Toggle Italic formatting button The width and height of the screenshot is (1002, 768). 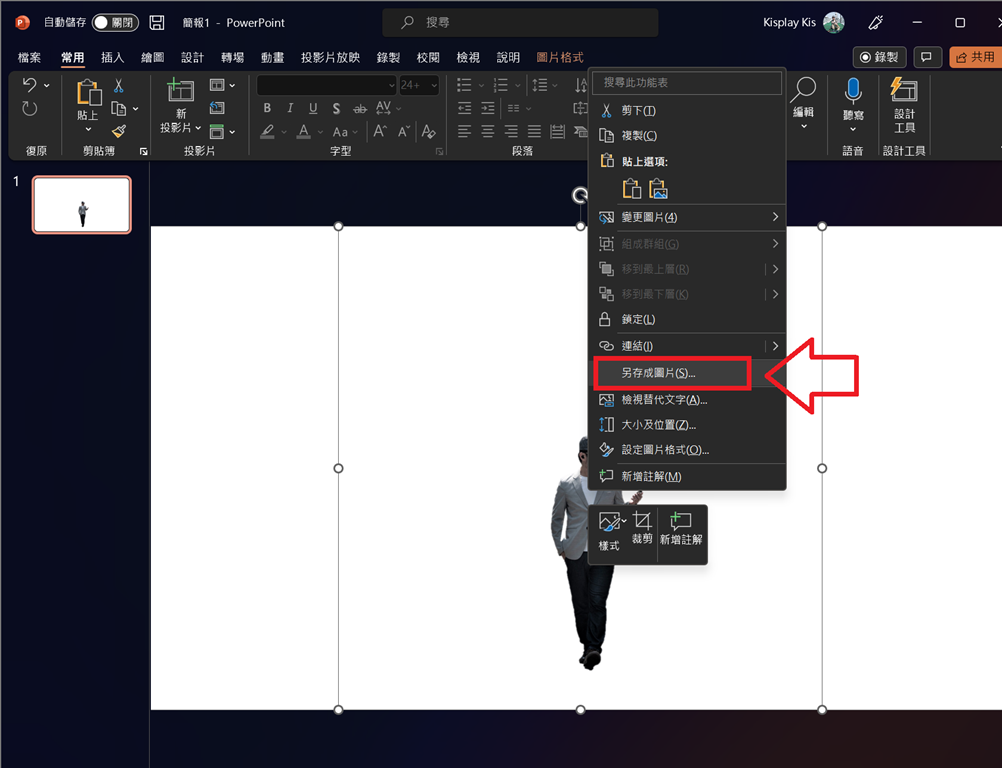pyautogui.click(x=290, y=109)
